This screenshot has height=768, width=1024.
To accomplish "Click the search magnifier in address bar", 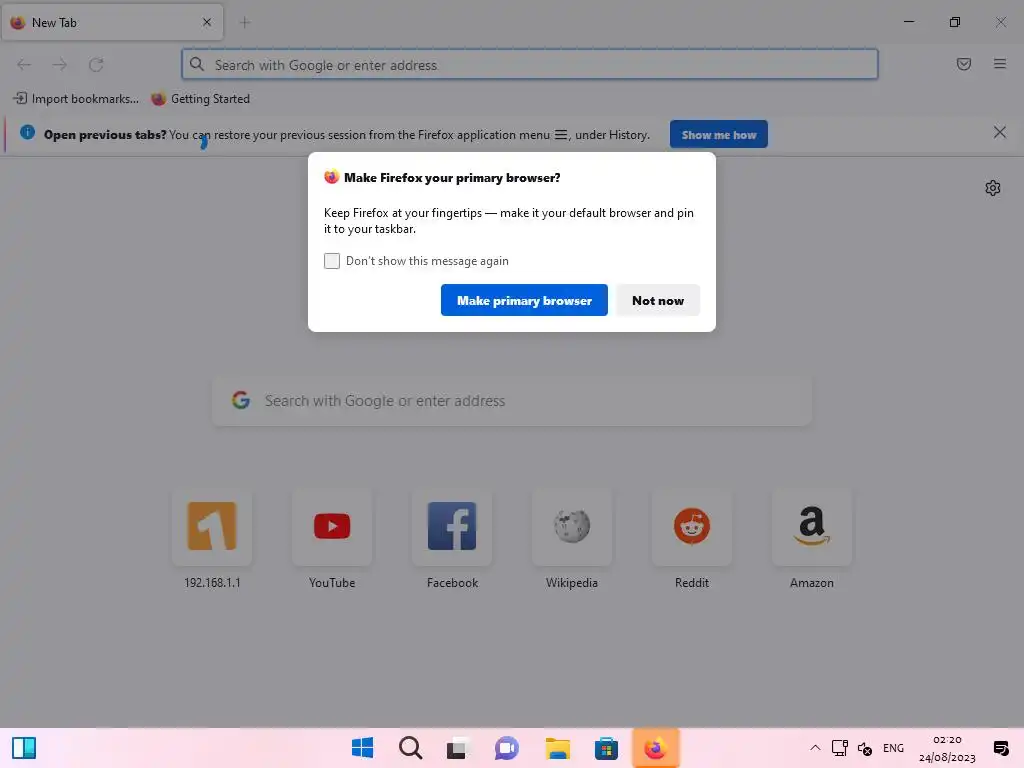I will pyautogui.click(x=197, y=64).
